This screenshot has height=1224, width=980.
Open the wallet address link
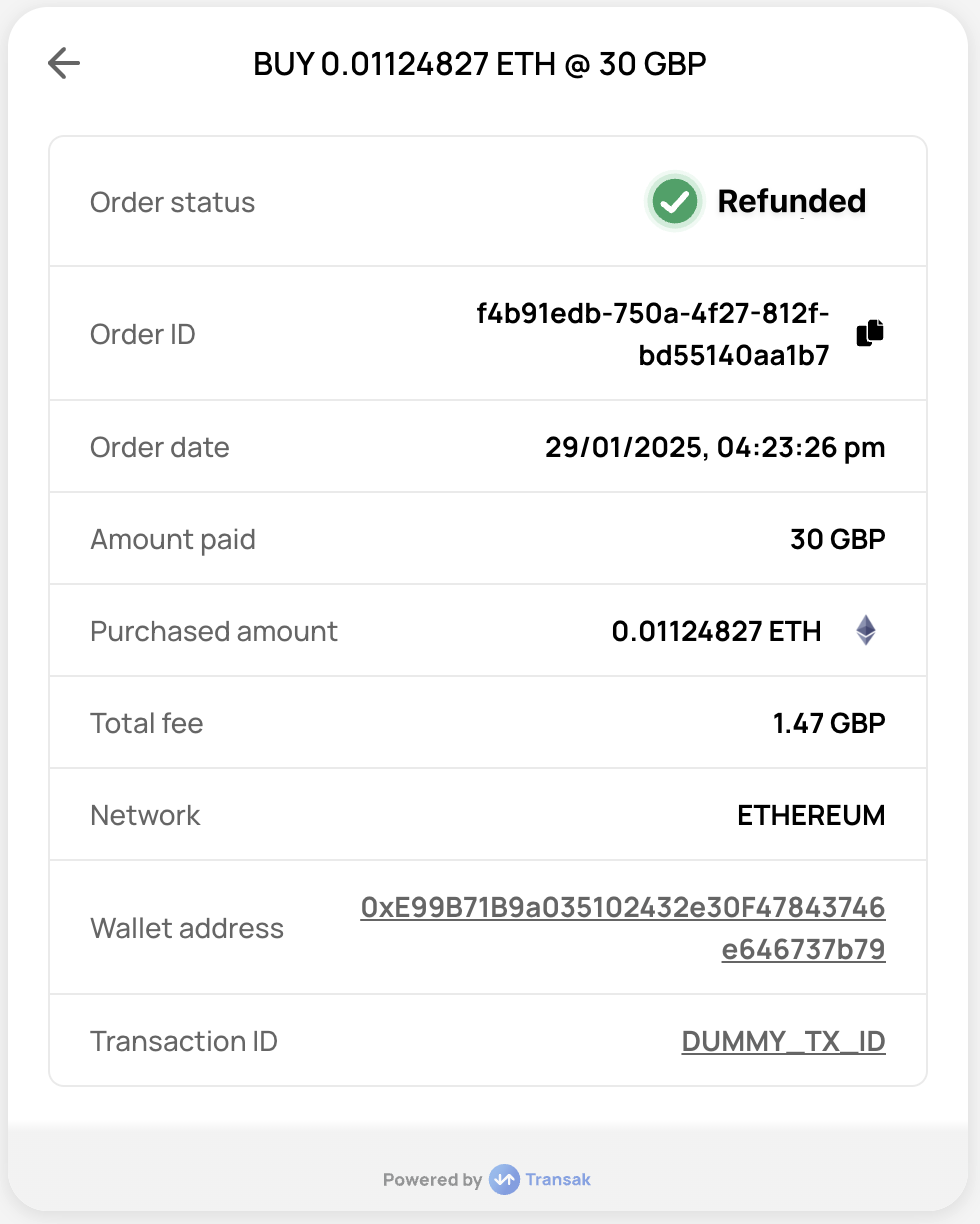pyautogui.click(x=623, y=928)
